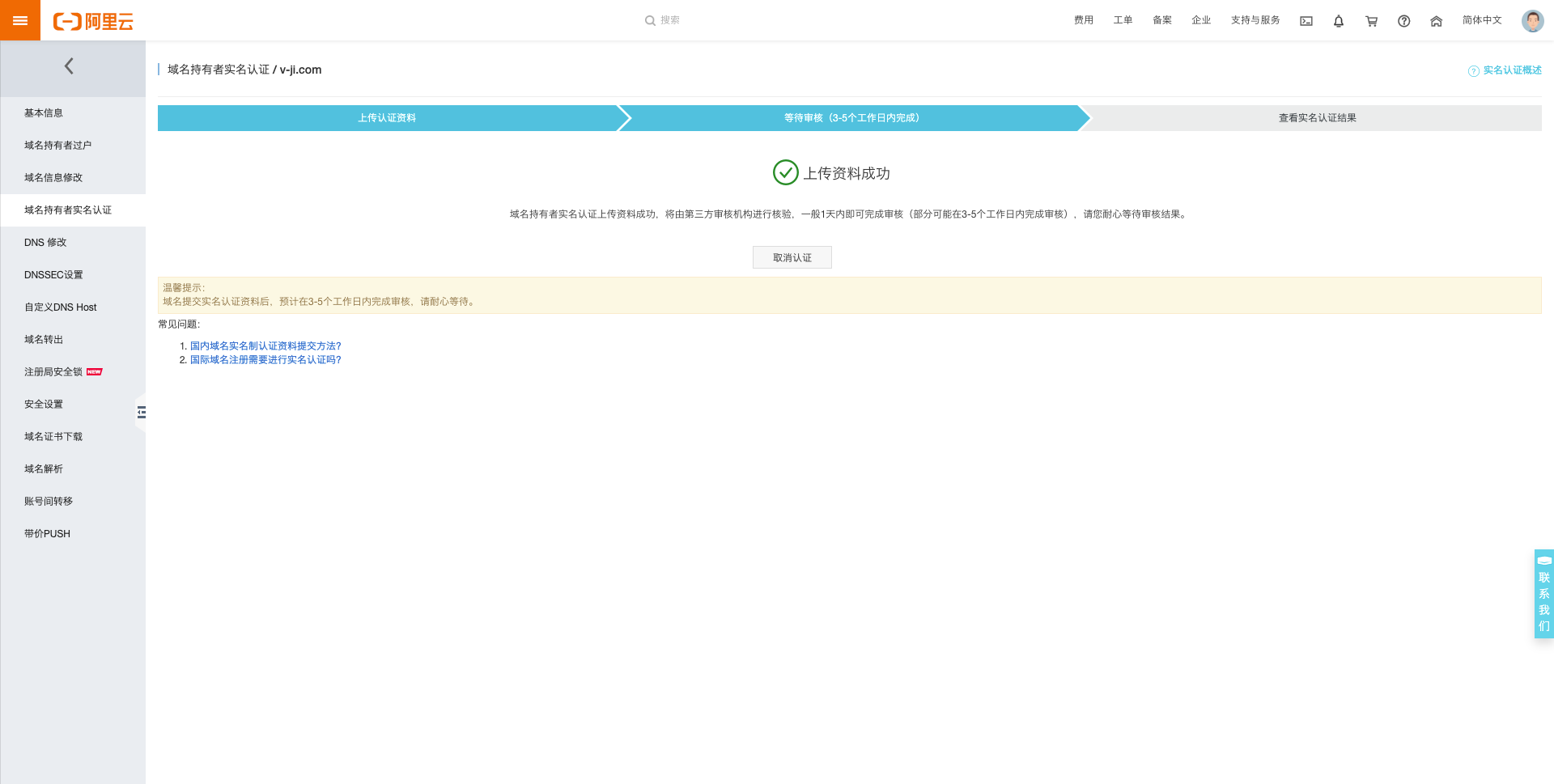Open the hamburger menu in orange corner

point(20,20)
